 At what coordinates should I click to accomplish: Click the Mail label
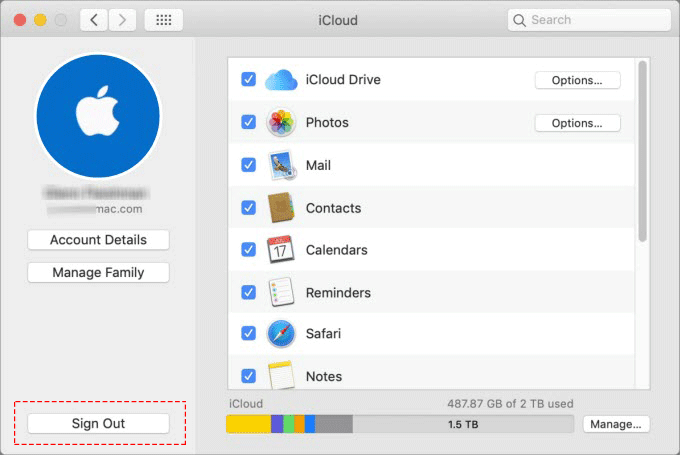coord(318,165)
